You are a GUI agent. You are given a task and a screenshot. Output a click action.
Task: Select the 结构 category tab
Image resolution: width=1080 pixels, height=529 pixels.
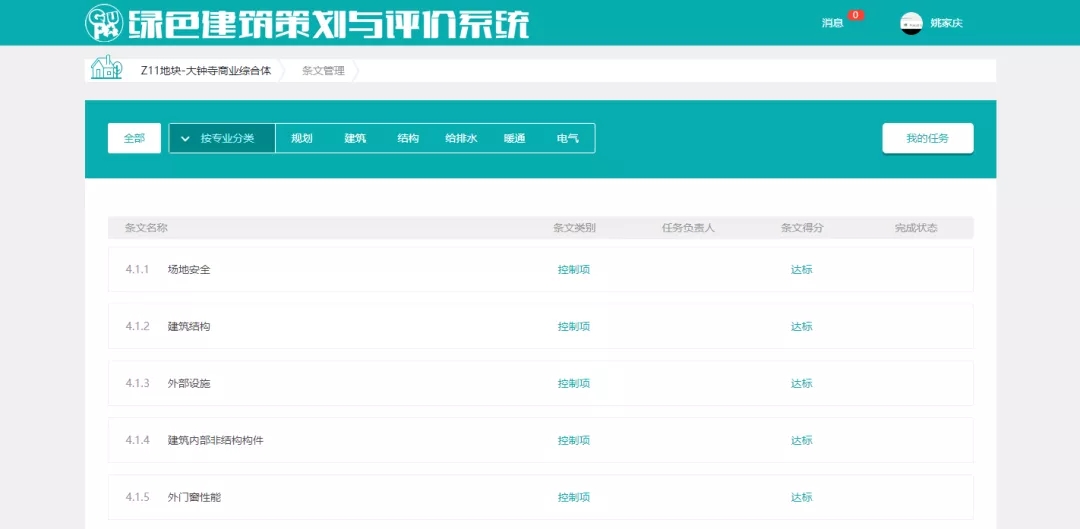408,139
